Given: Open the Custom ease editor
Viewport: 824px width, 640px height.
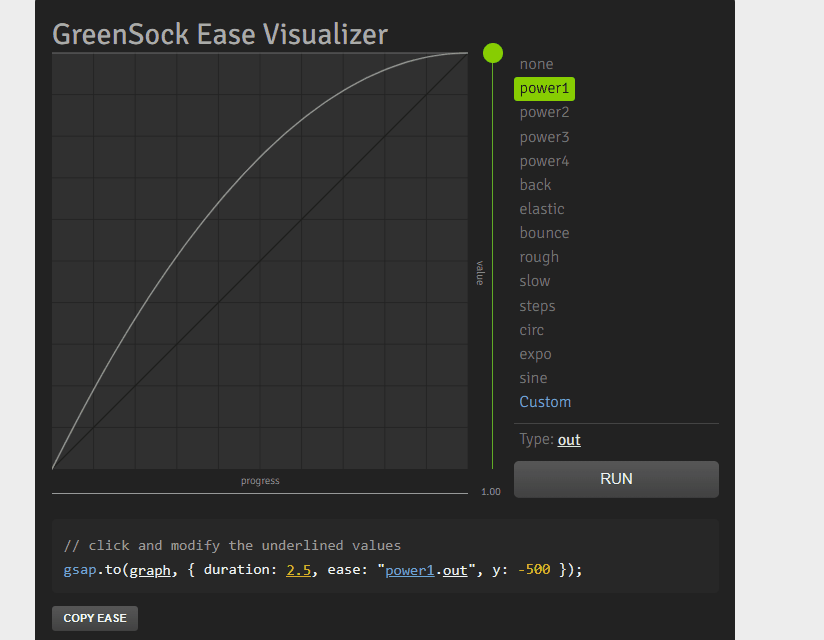Looking at the screenshot, I should (x=545, y=401).
